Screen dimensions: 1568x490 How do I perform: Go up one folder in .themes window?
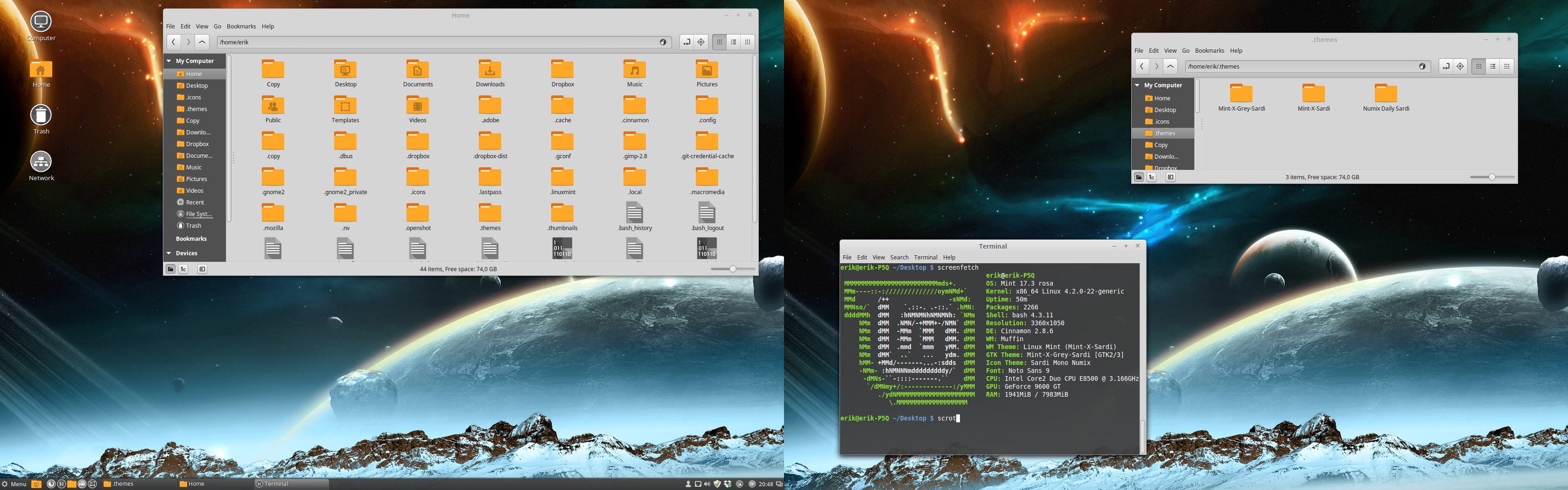click(x=1170, y=66)
